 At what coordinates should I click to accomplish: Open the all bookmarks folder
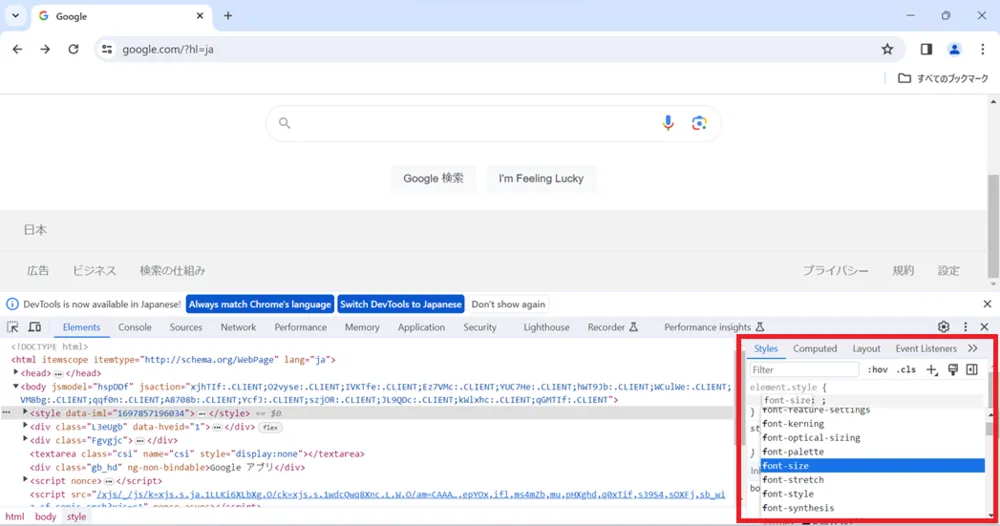pos(943,78)
